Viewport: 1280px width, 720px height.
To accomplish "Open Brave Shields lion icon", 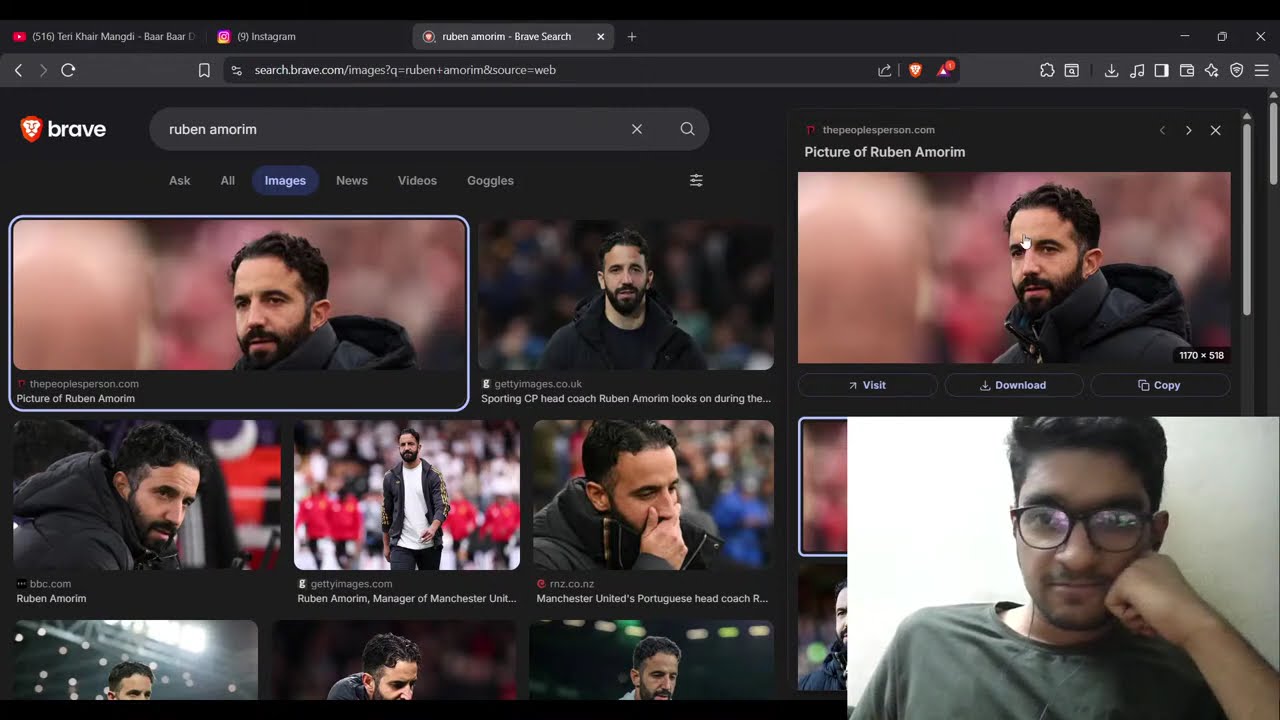I will click(x=915, y=70).
